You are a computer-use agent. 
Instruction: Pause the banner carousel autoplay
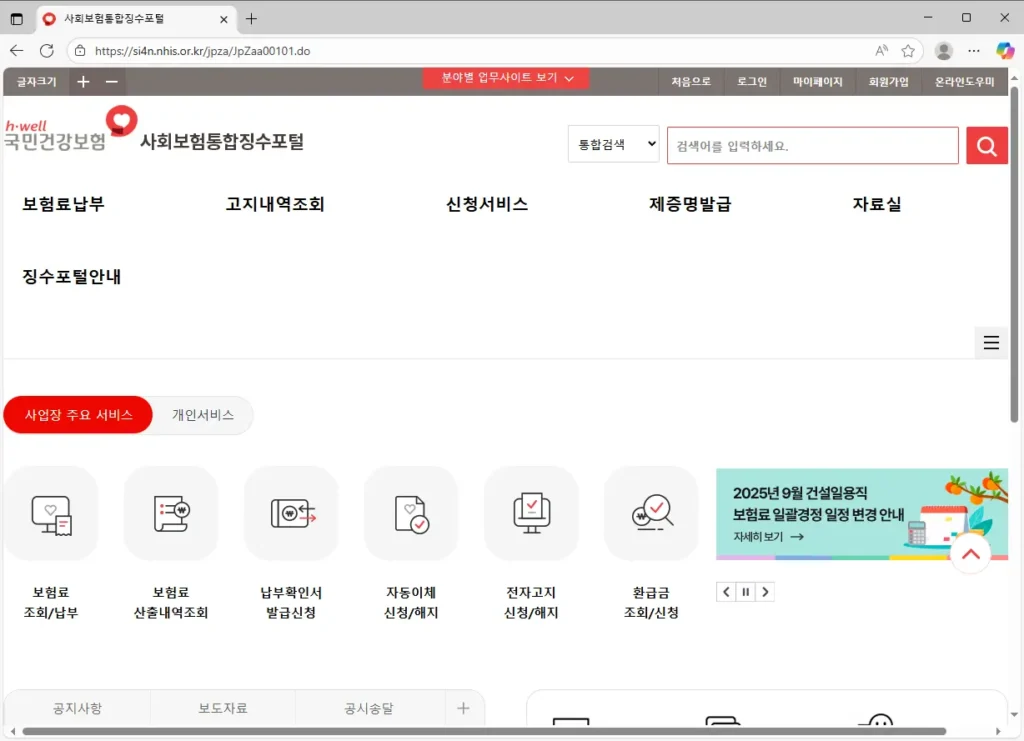[x=745, y=591]
